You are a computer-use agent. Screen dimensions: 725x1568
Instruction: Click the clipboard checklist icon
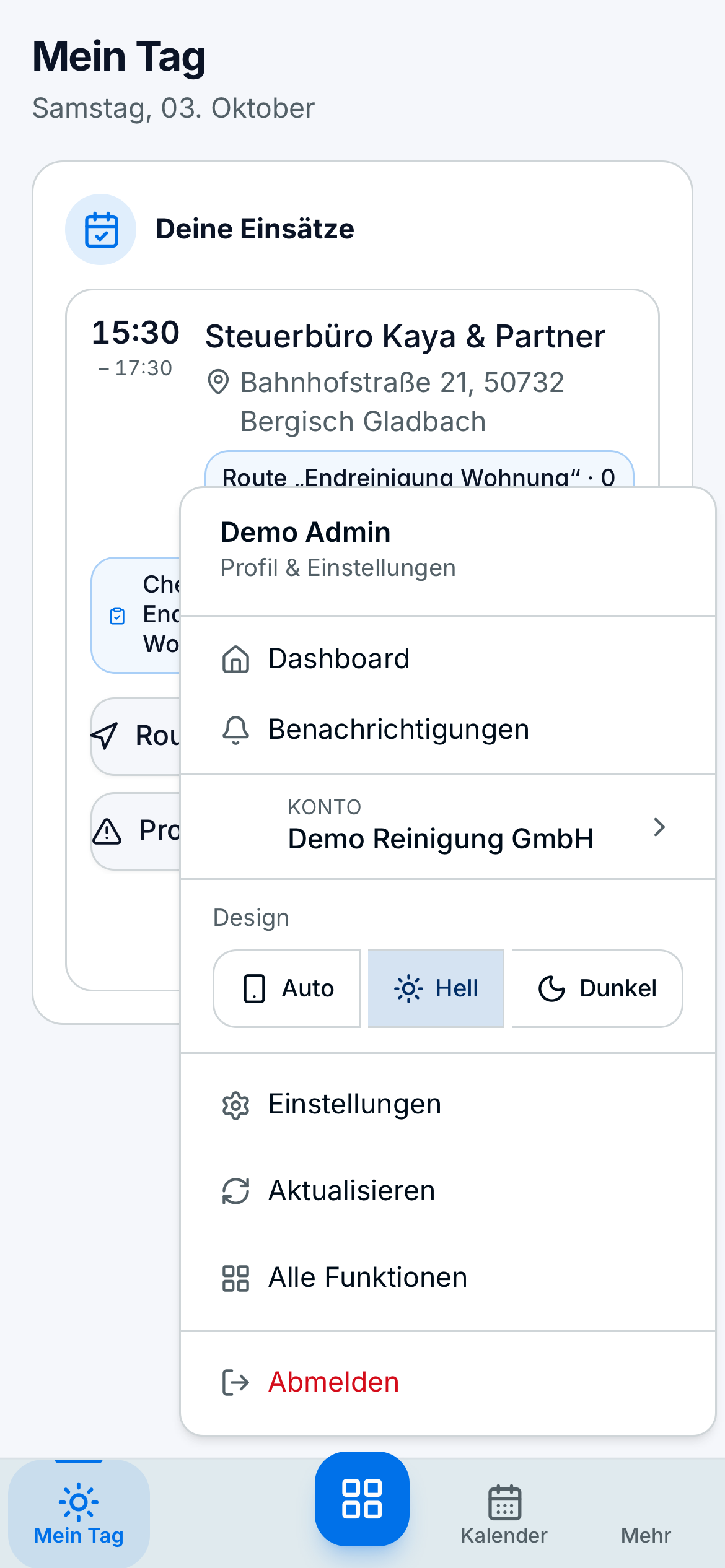tap(117, 616)
